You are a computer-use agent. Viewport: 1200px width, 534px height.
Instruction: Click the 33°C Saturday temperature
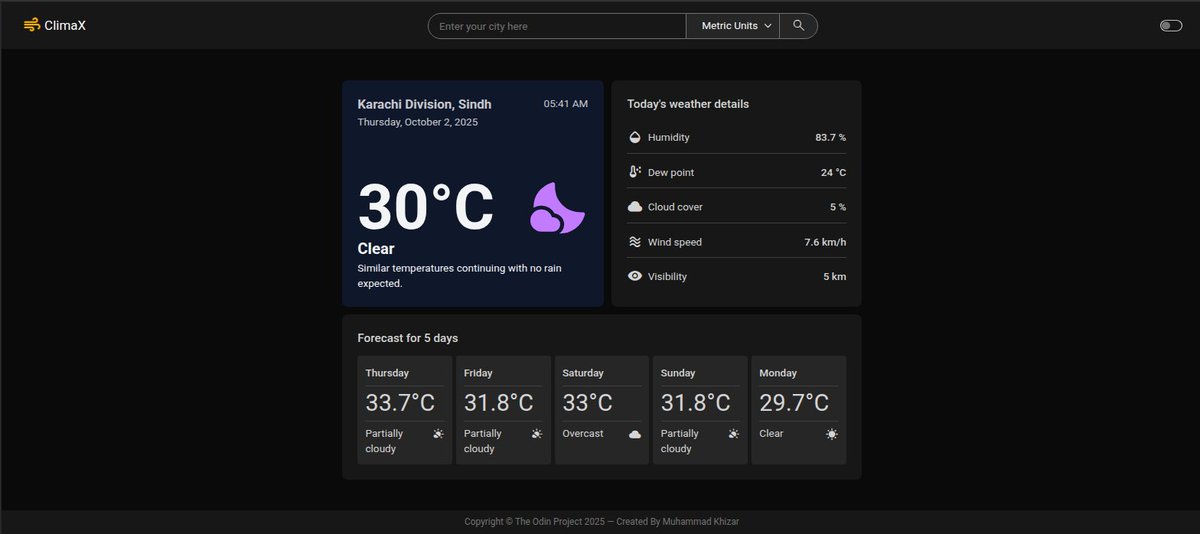(588, 403)
